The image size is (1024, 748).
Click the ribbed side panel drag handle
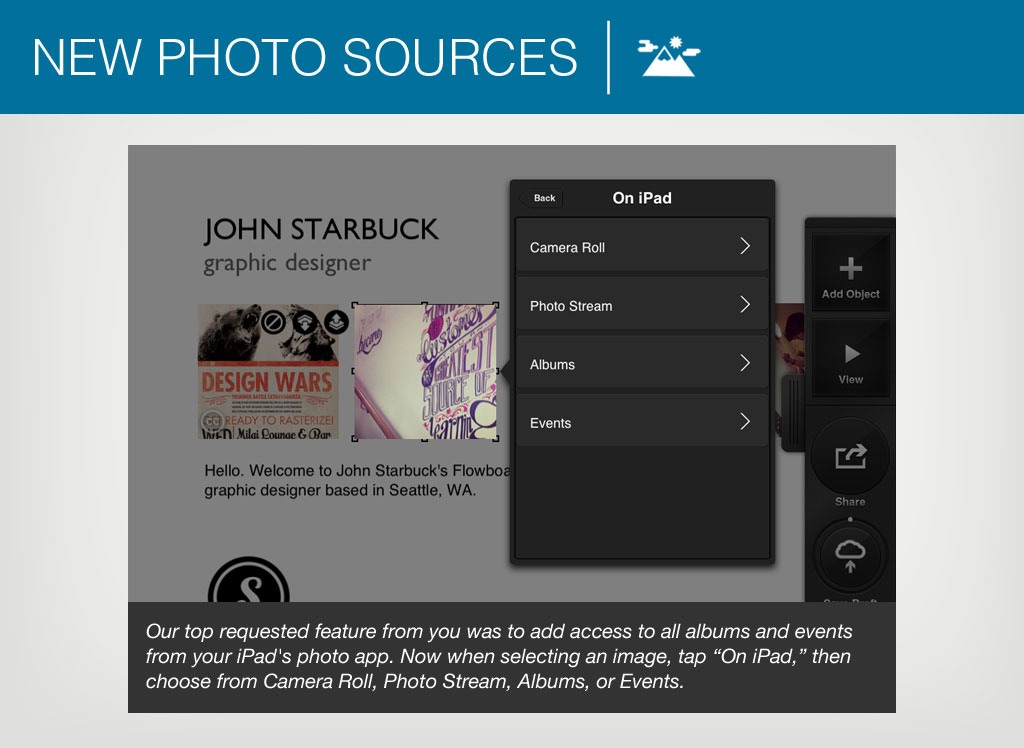793,413
